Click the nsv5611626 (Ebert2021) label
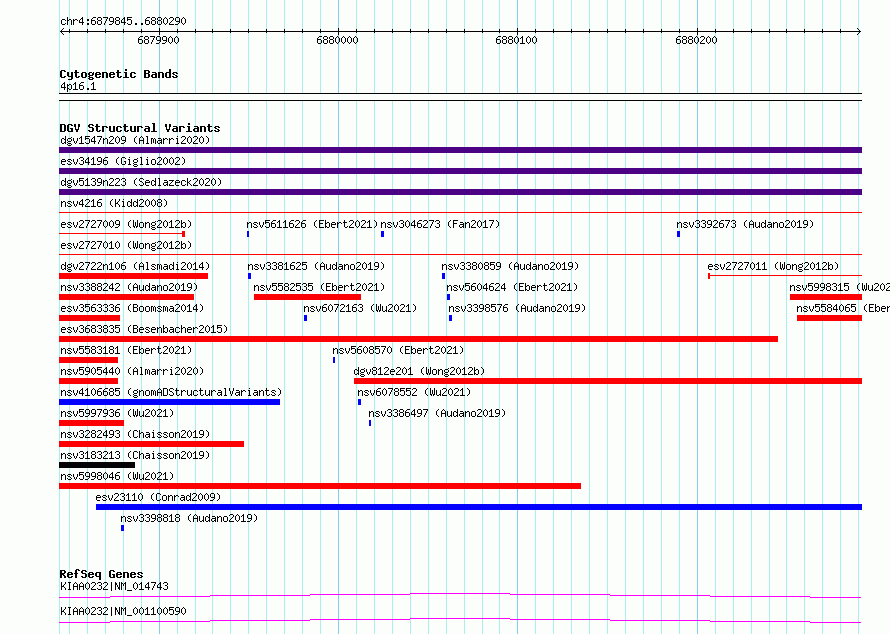 tap(312, 224)
